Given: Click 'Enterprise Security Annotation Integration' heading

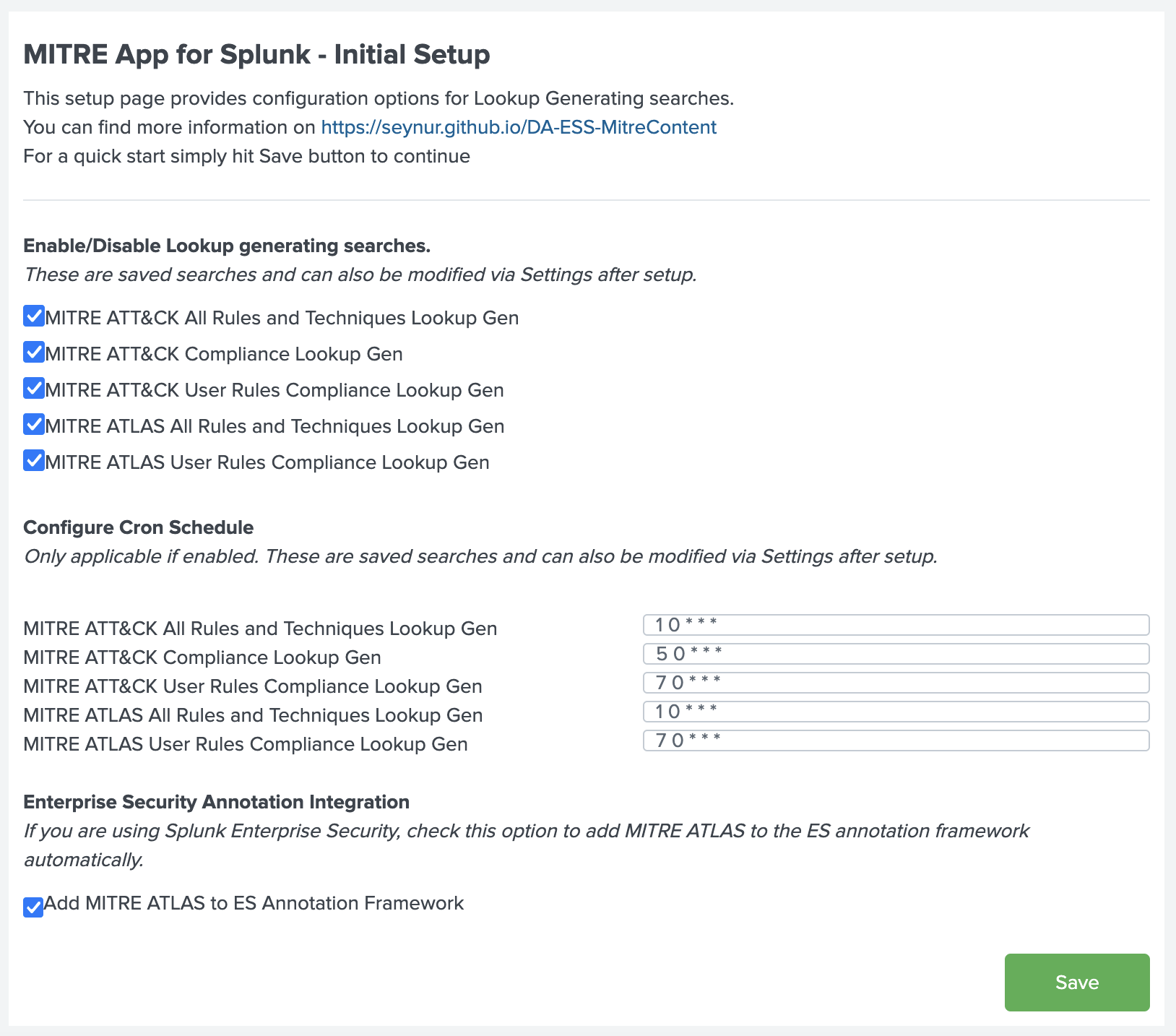Looking at the screenshot, I should pos(216,802).
